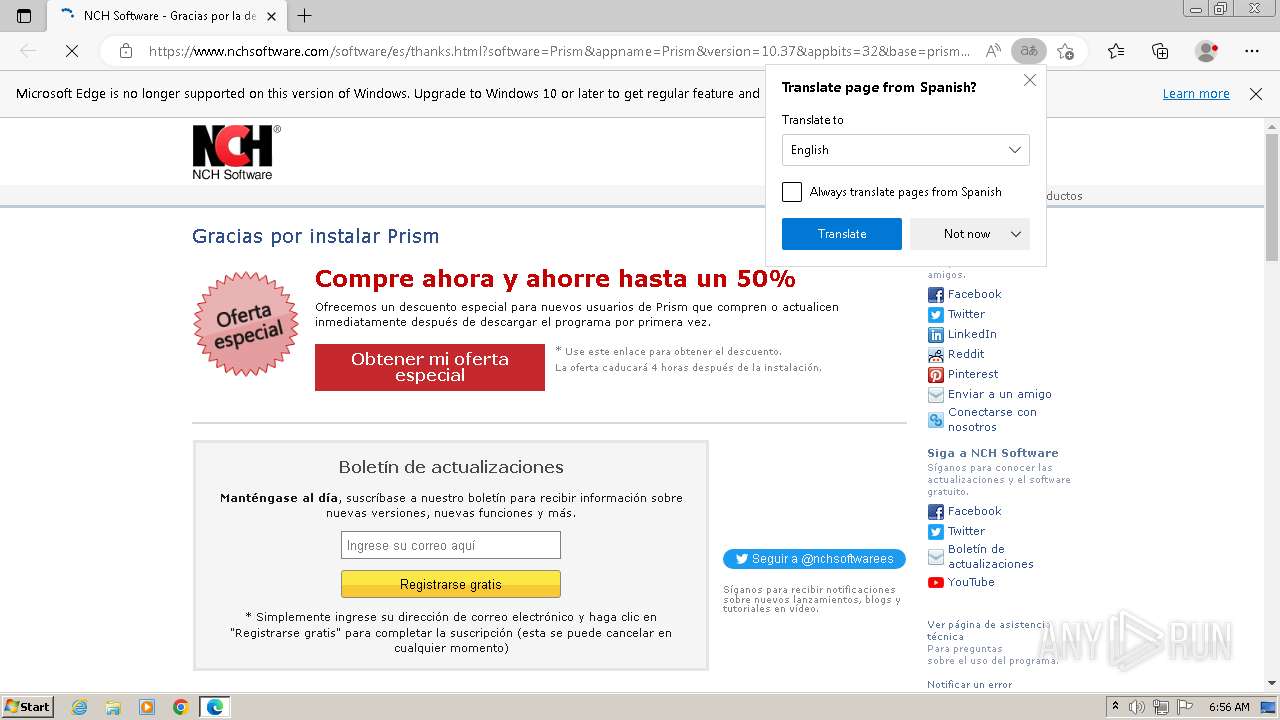The image size is (1280, 720).
Task: Open Edge Settings and more menu
Action: [x=1252, y=51]
